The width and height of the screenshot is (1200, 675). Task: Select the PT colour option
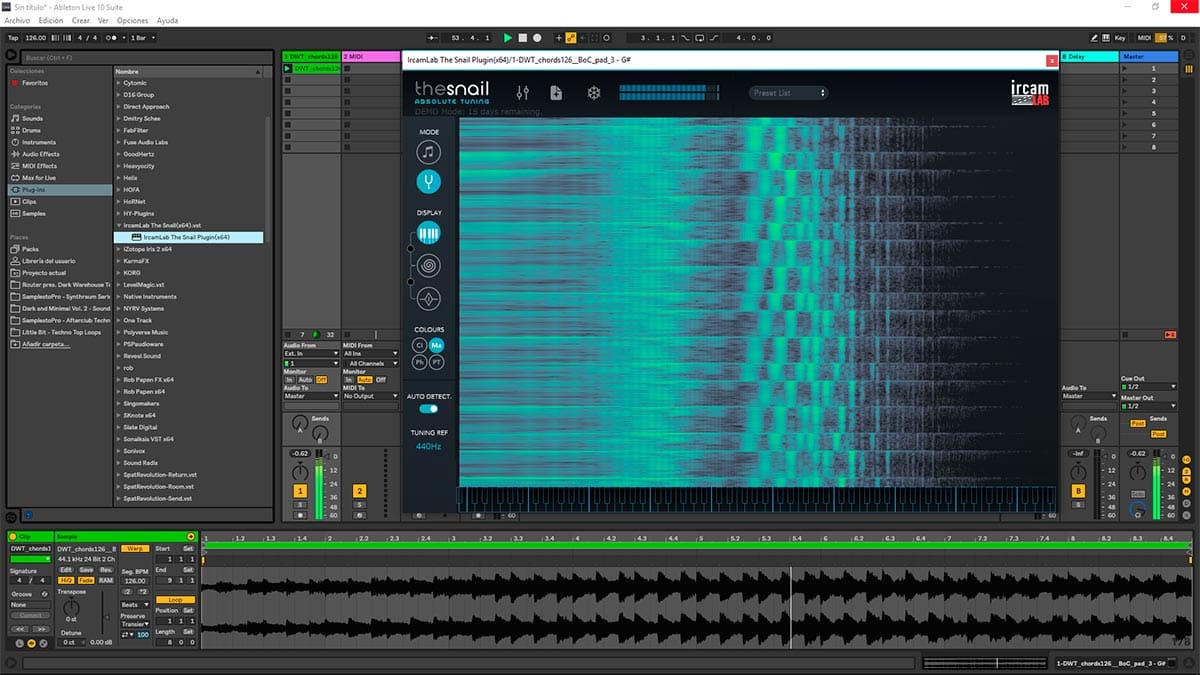(436, 361)
